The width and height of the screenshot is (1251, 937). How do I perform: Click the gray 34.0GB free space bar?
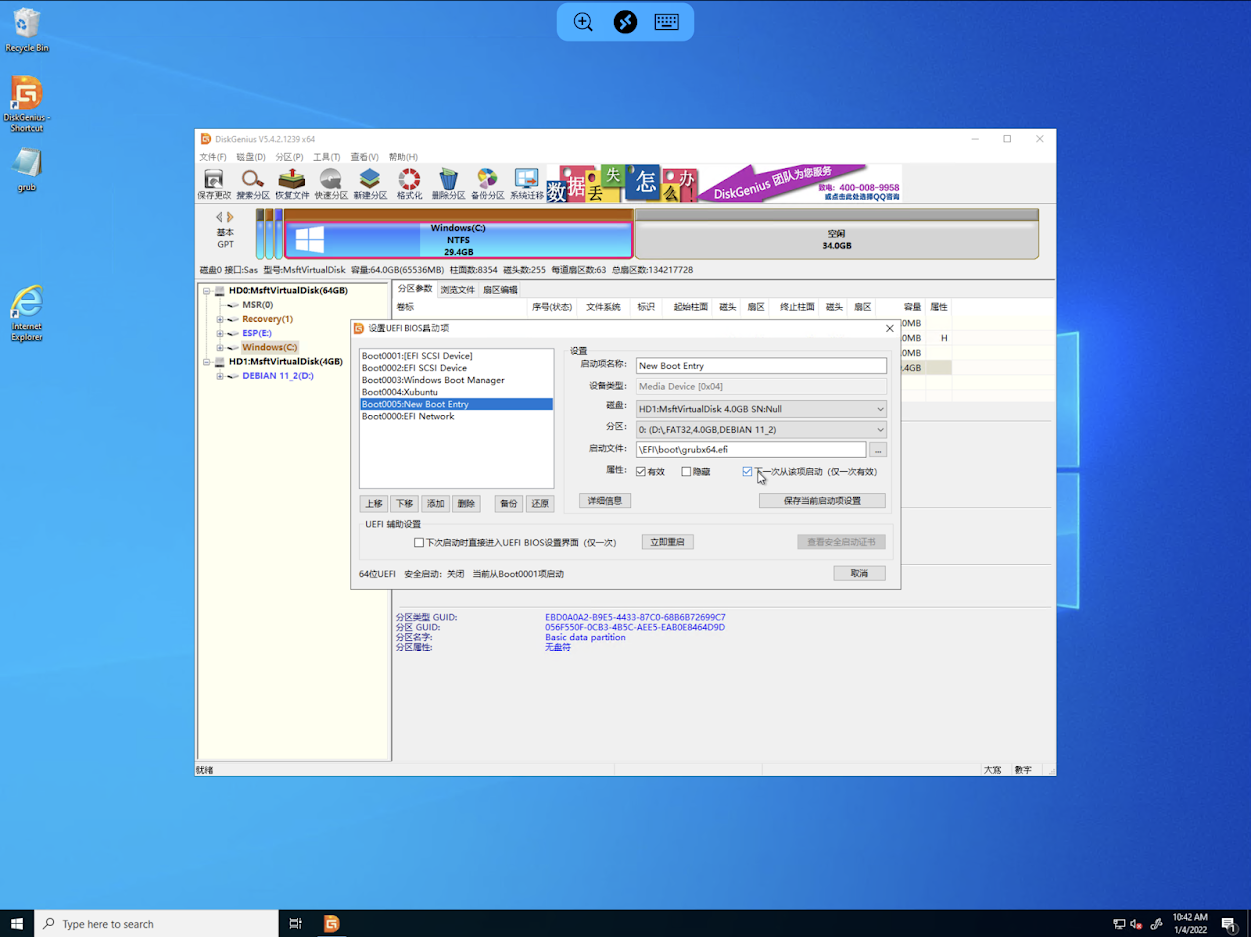click(836, 240)
